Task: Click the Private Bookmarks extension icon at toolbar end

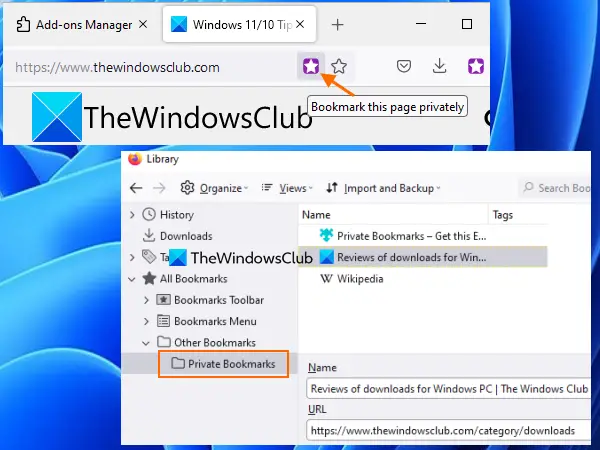Action: 476,67
